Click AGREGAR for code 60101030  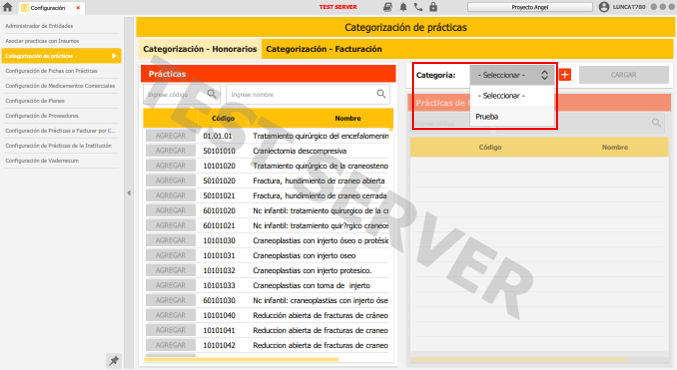coord(171,300)
